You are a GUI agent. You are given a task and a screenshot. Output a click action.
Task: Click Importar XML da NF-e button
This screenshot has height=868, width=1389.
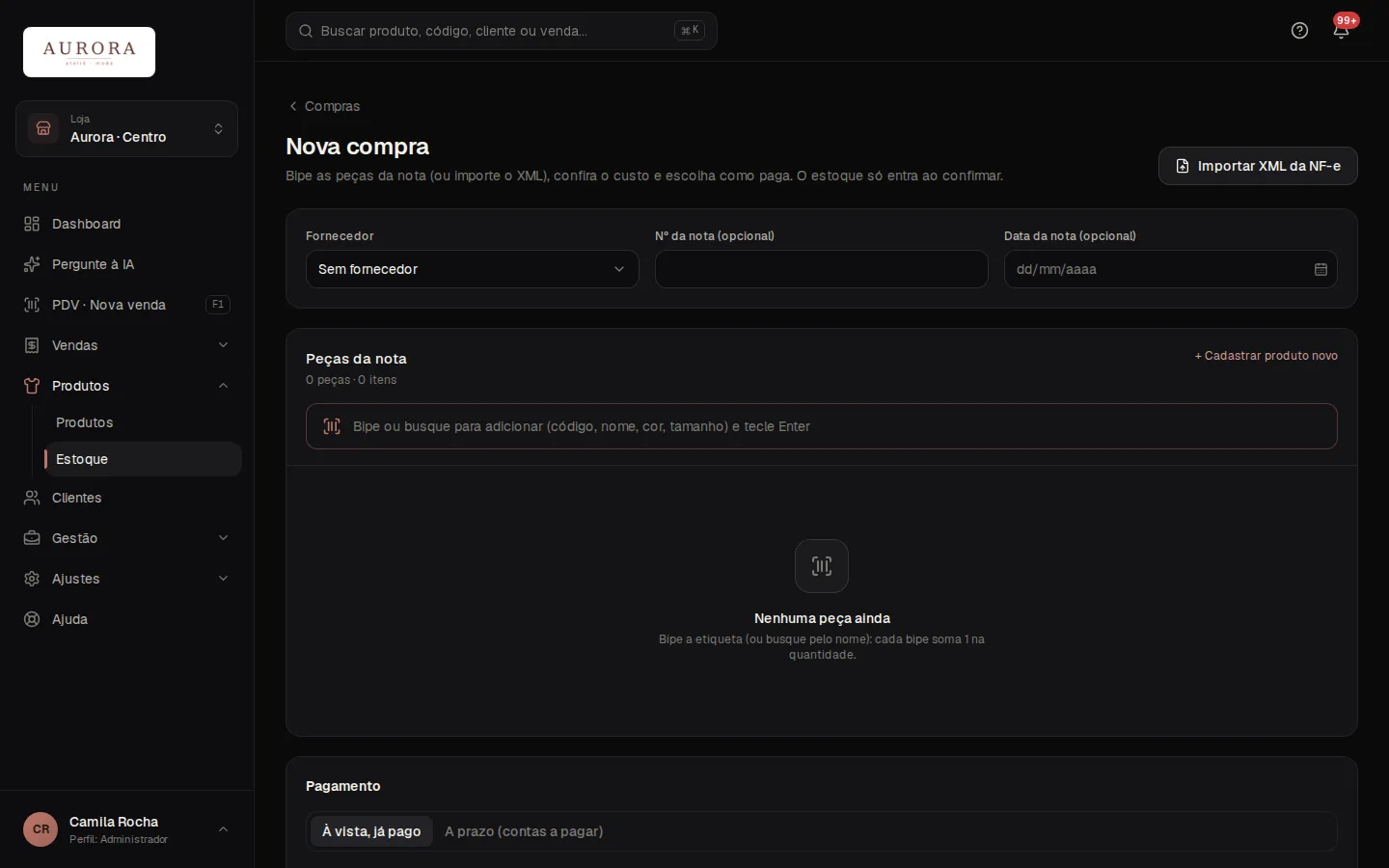tap(1258, 166)
